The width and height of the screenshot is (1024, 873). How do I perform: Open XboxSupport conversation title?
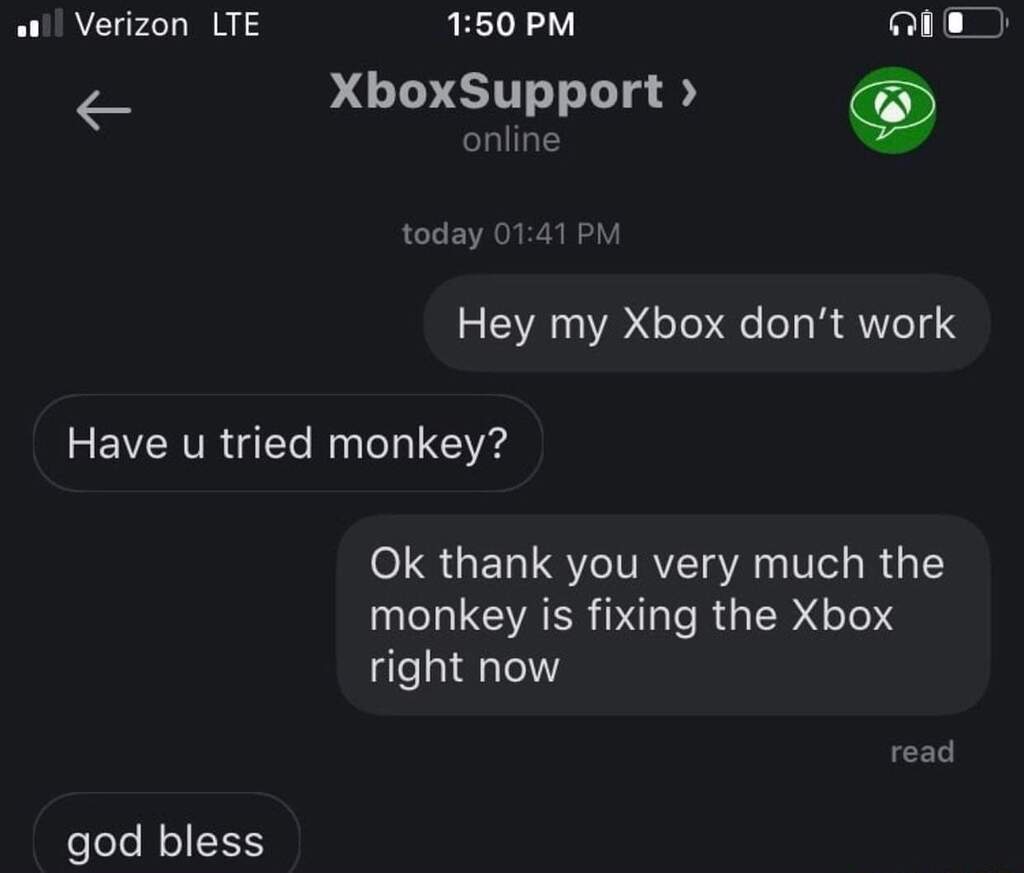pos(496,91)
